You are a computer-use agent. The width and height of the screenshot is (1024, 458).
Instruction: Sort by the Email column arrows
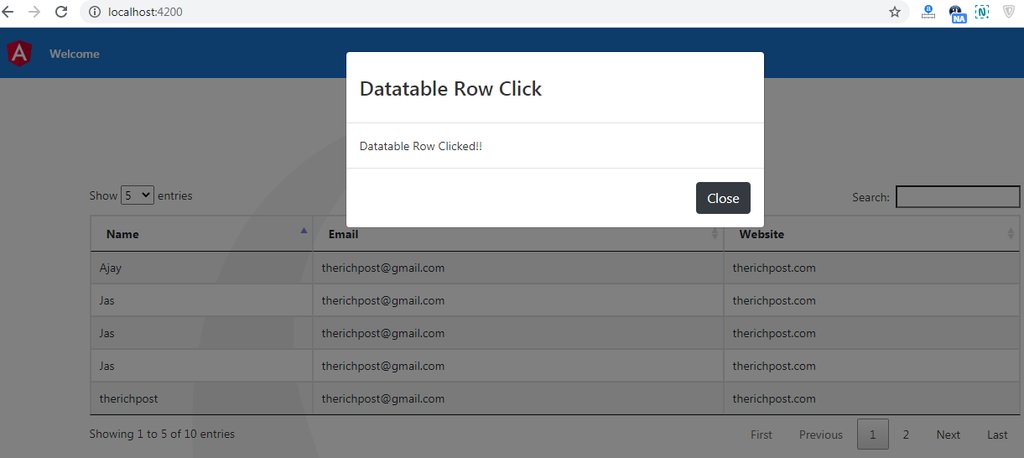(x=714, y=233)
